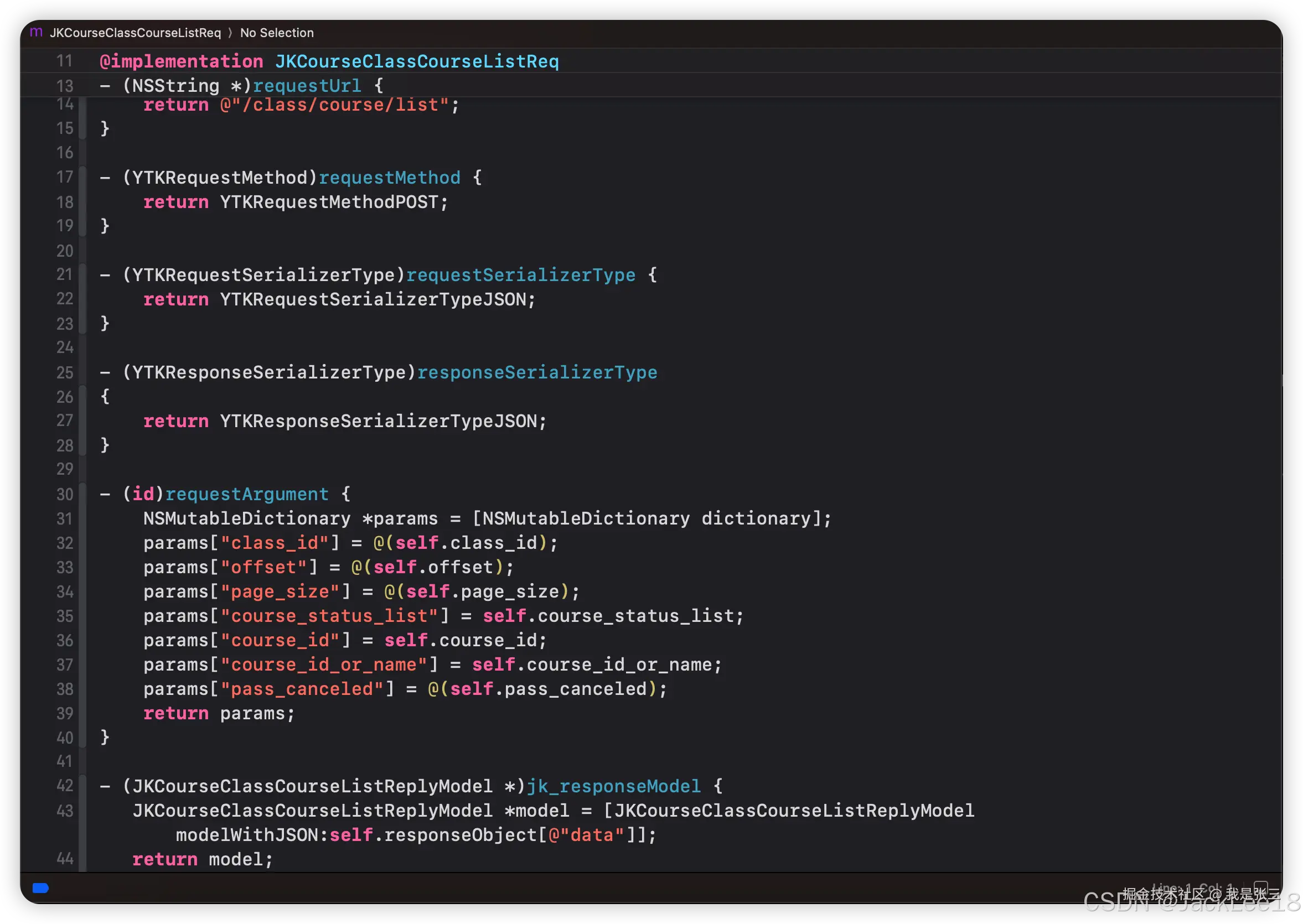Click the small square icon in status bar

pos(1261,887)
